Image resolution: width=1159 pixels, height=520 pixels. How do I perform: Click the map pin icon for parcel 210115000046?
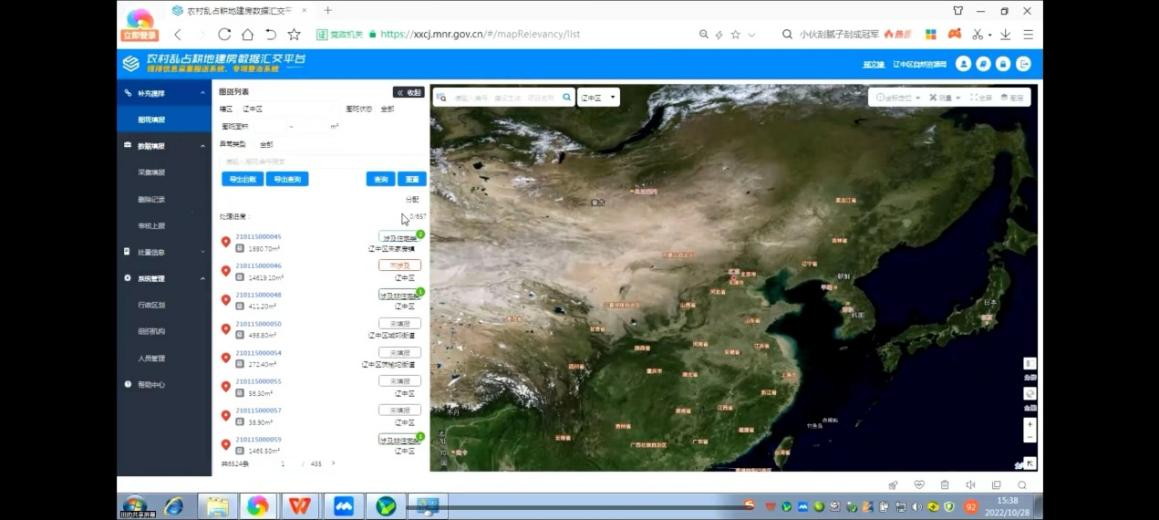click(226, 271)
